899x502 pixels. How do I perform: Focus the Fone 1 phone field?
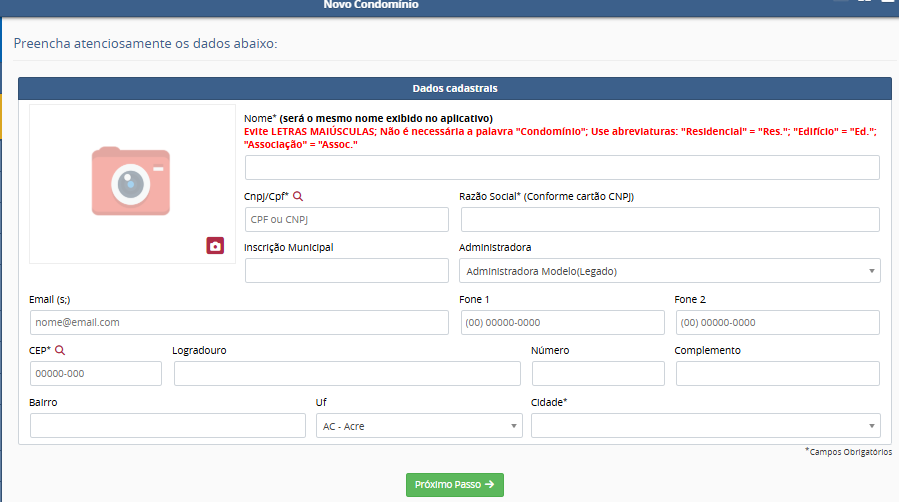click(x=562, y=322)
